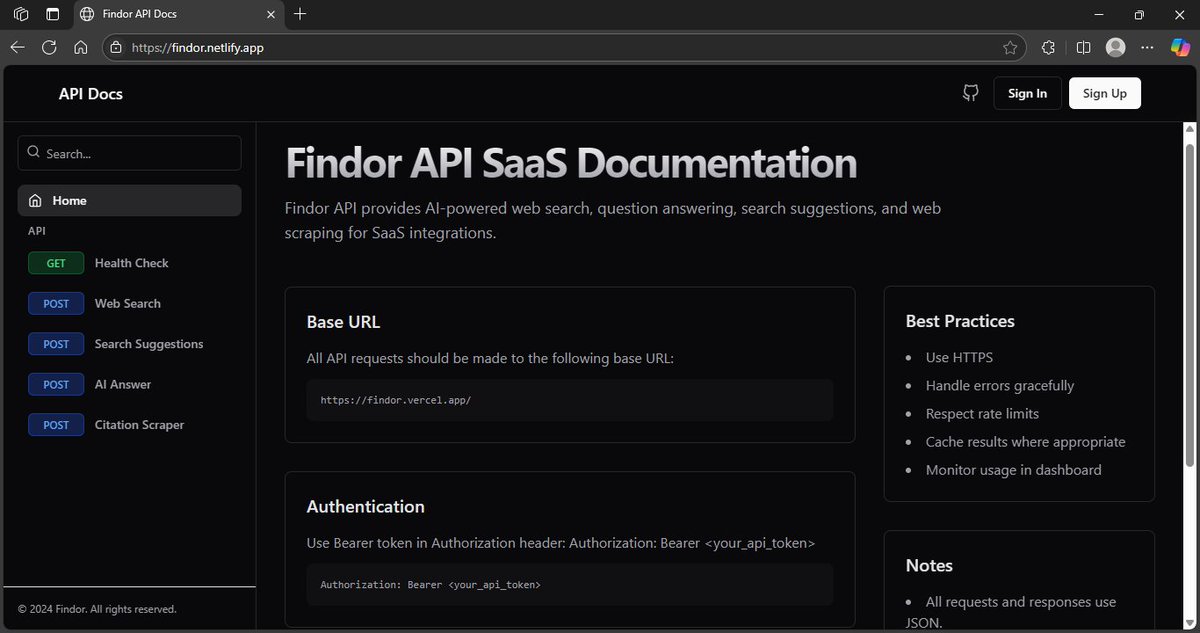Open browser extensions puzzle icon
The image size is (1200, 633).
[1048, 47]
